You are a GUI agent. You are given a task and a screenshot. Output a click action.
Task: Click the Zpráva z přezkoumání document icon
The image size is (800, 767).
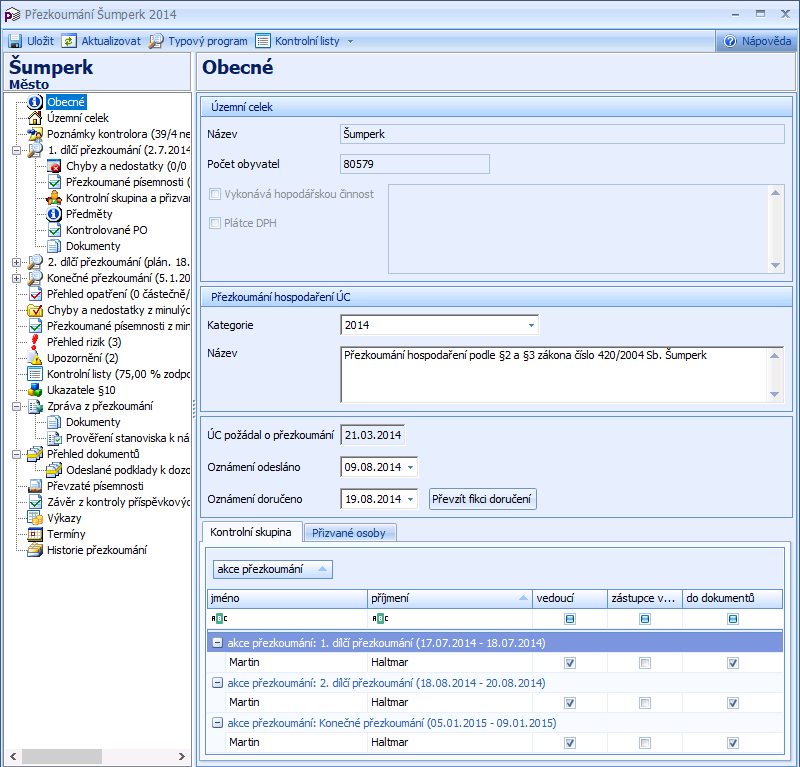point(35,406)
